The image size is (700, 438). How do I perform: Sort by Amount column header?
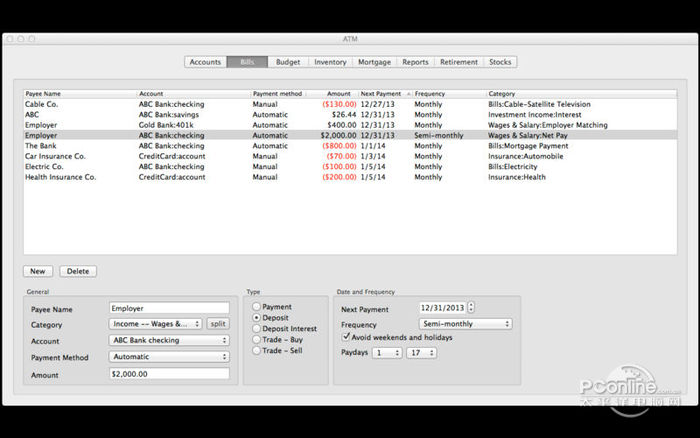pos(332,94)
